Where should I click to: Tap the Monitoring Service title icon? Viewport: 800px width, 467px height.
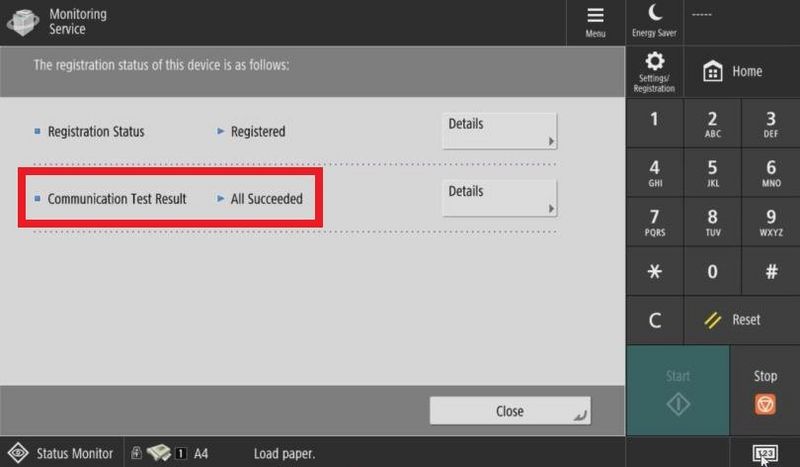coord(22,22)
